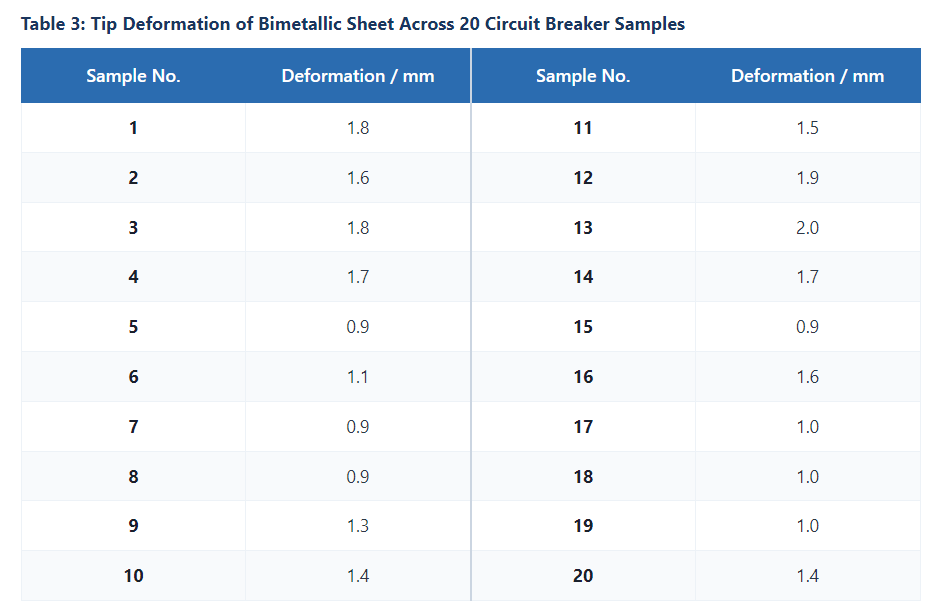The image size is (935, 609).
Task: Click the first Sample No. column header
Action: click(133, 76)
